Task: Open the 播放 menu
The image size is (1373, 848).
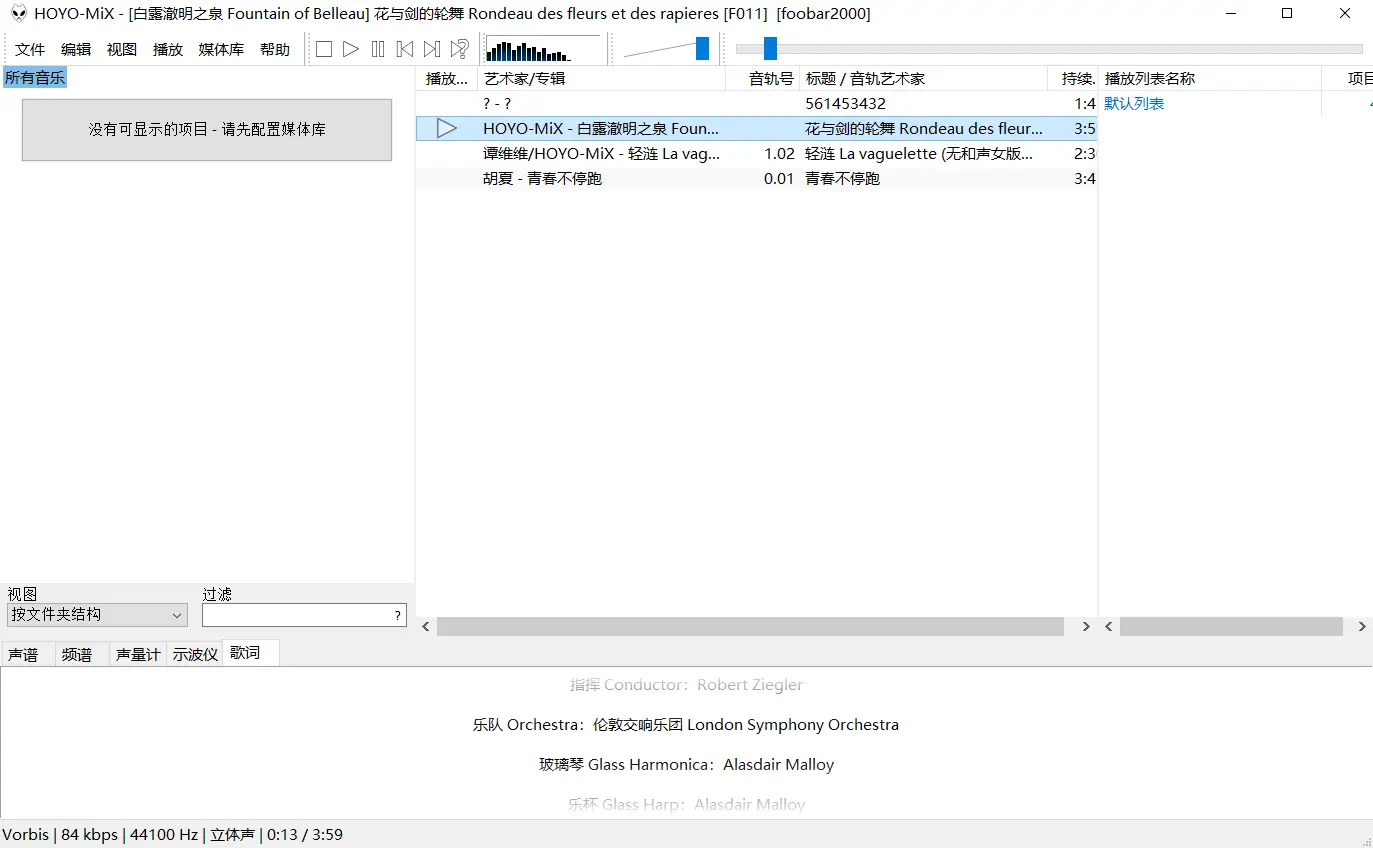Action: (167, 48)
